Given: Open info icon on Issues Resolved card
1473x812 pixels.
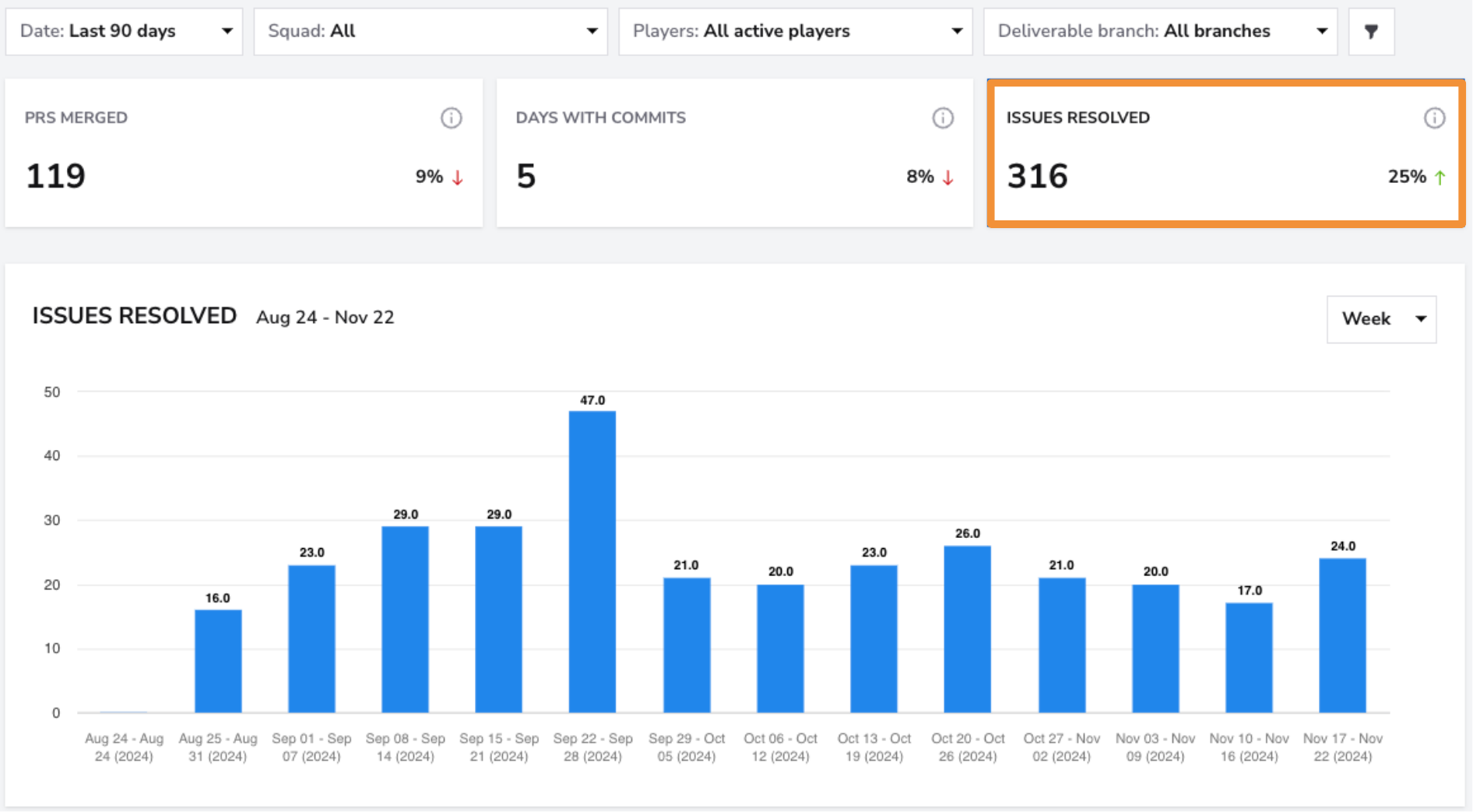Looking at the screenshot, I should 1434,118.
